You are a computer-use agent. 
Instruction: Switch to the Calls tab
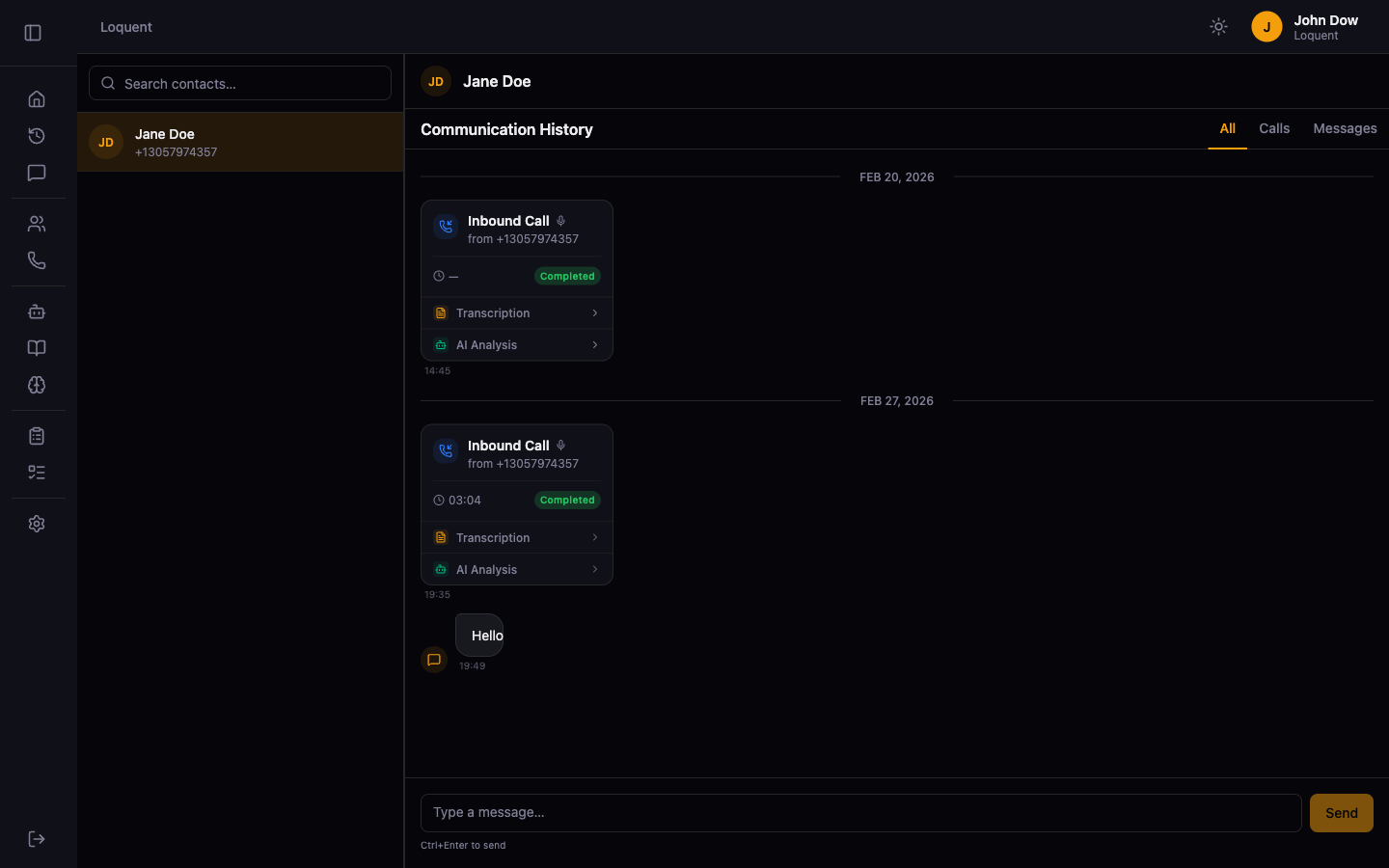tap(1274, 128)
